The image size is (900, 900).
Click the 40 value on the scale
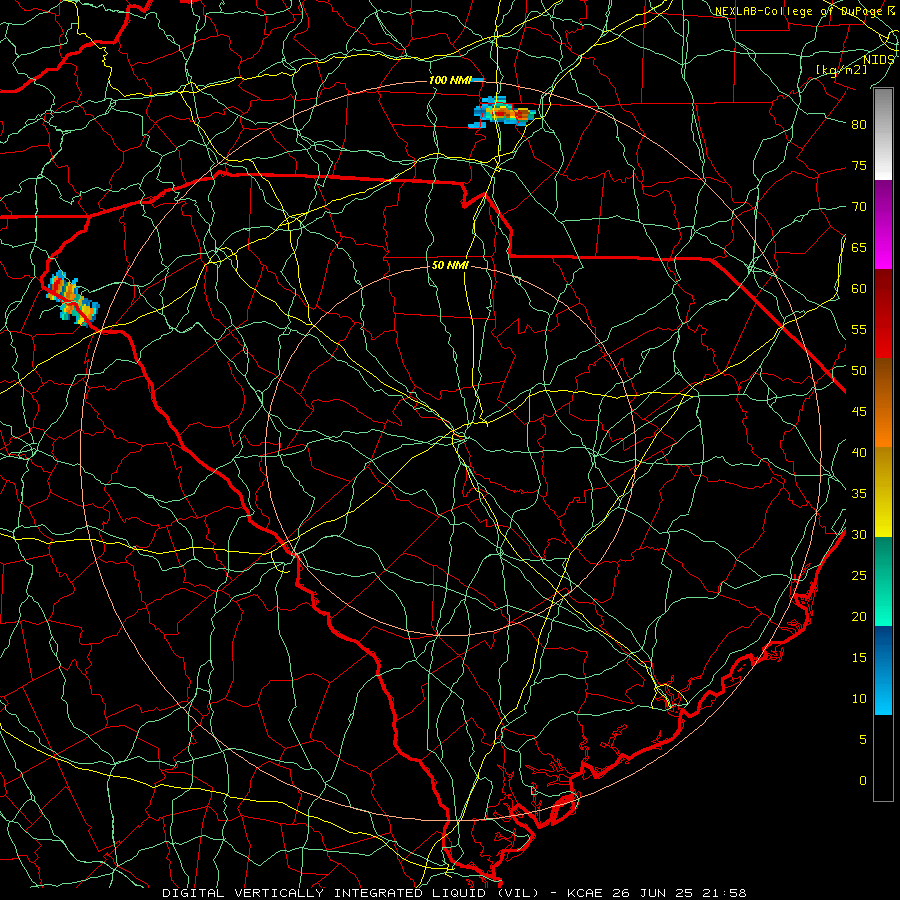(x=859, y=453)
